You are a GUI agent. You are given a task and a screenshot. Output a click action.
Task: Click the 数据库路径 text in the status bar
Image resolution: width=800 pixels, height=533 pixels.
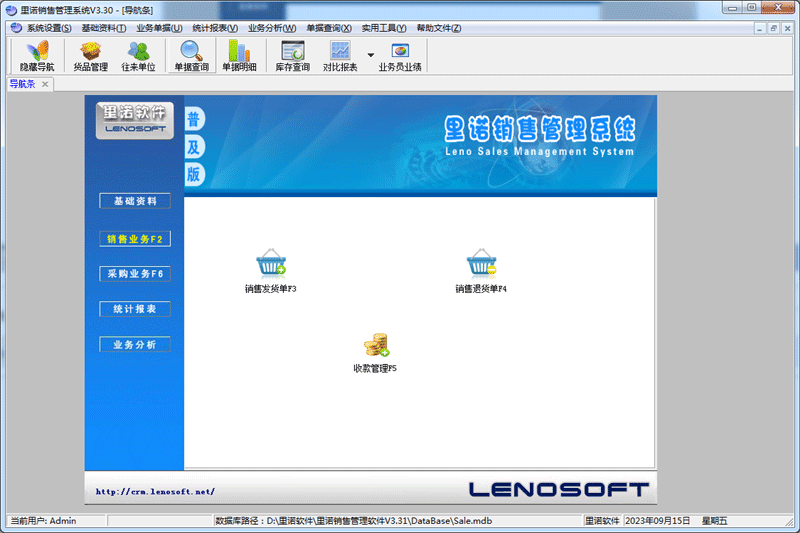tap(354, 521)
